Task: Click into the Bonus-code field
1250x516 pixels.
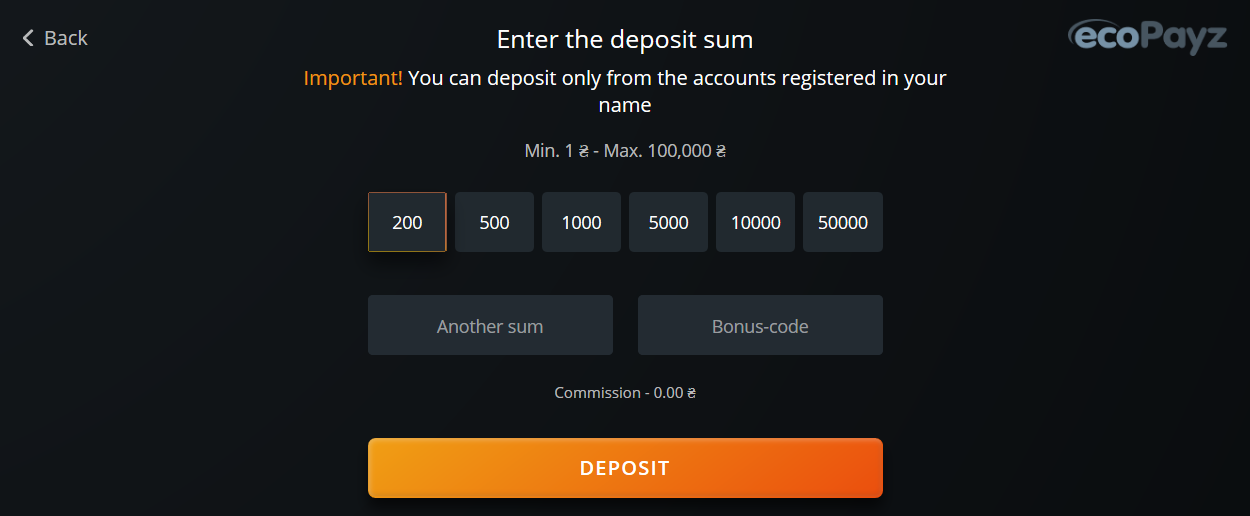Action: (x=760, y=325)
